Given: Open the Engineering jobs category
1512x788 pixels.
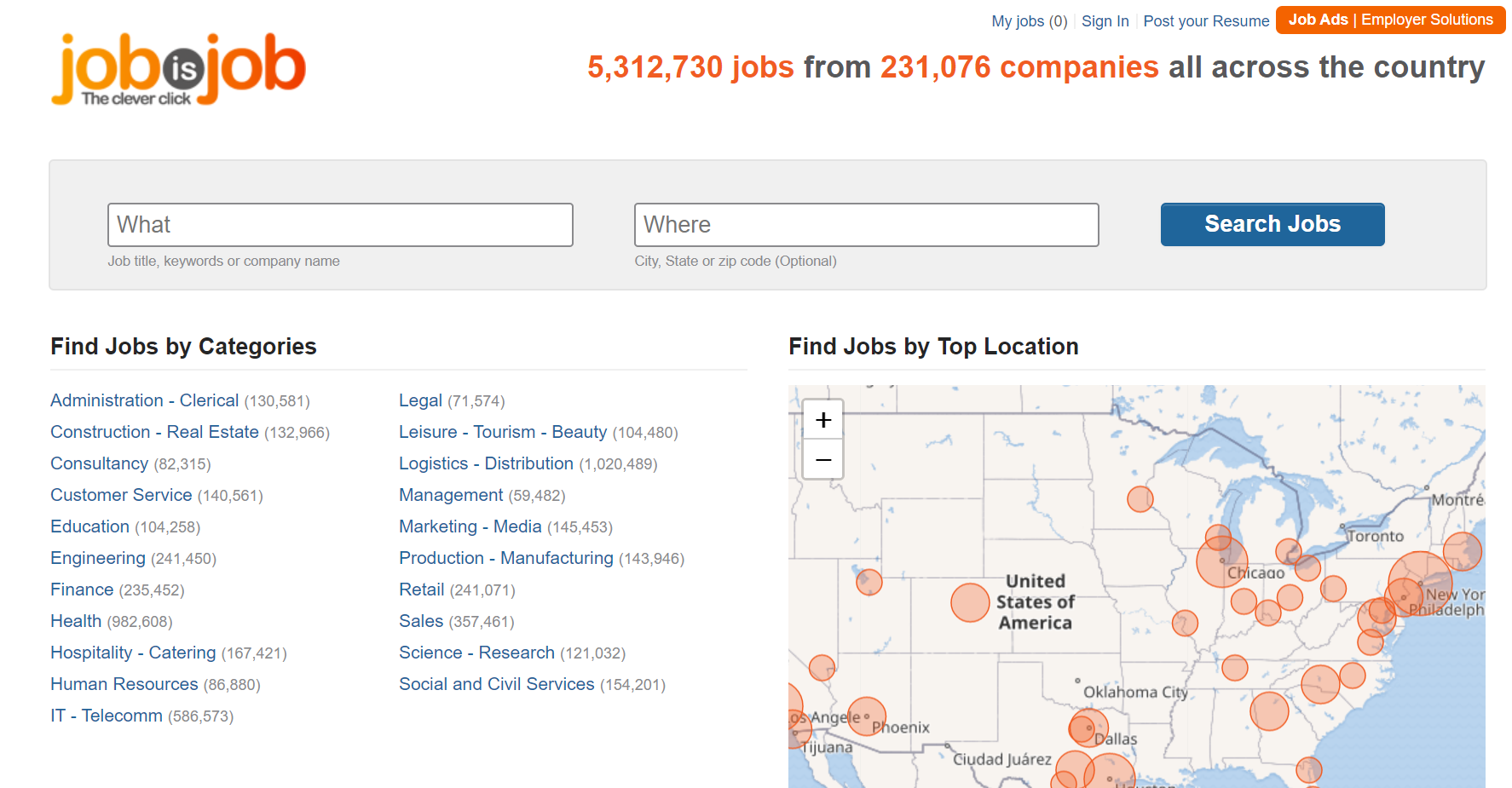Looking at the screenshot, I should point(98,558).
